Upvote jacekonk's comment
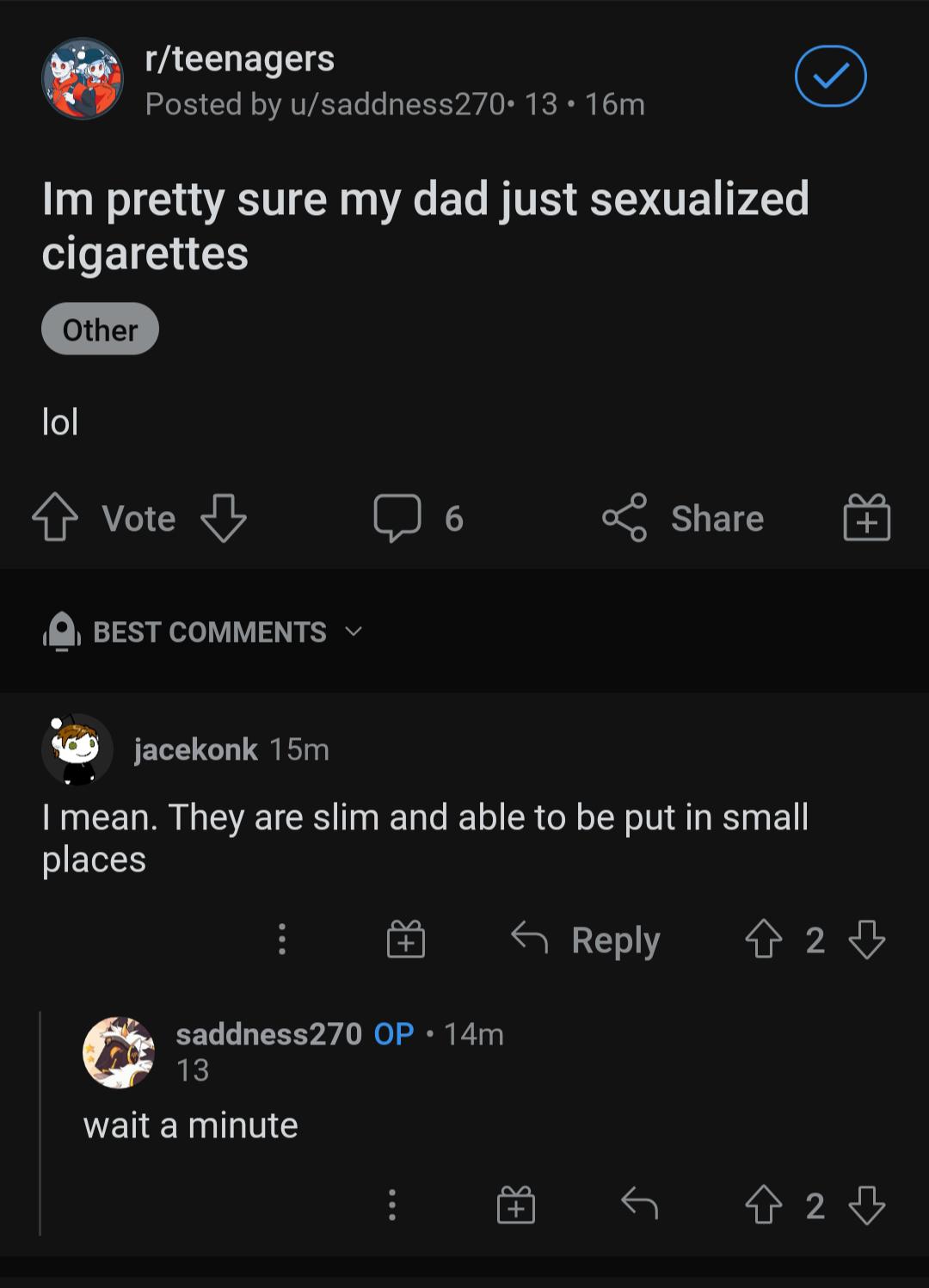This screenshot has width=929, height=1288. 763,940
